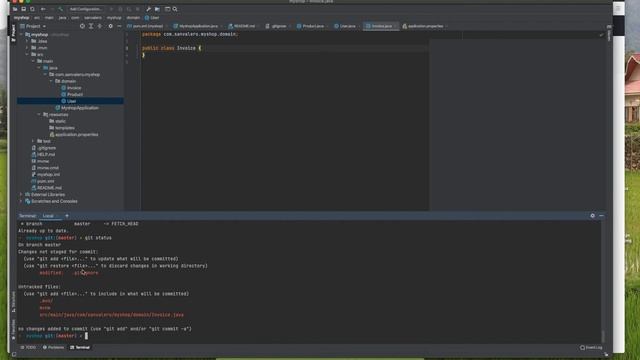This screenshot has width=640, height=360.
Task: Open Settings via the wrench icon
Action: coord(149,9)
